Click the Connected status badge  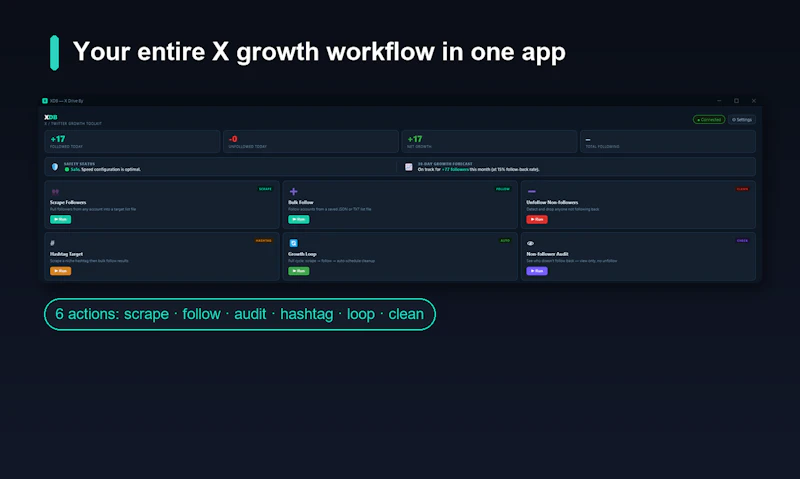pyautogui.click(x=709, y=120)
